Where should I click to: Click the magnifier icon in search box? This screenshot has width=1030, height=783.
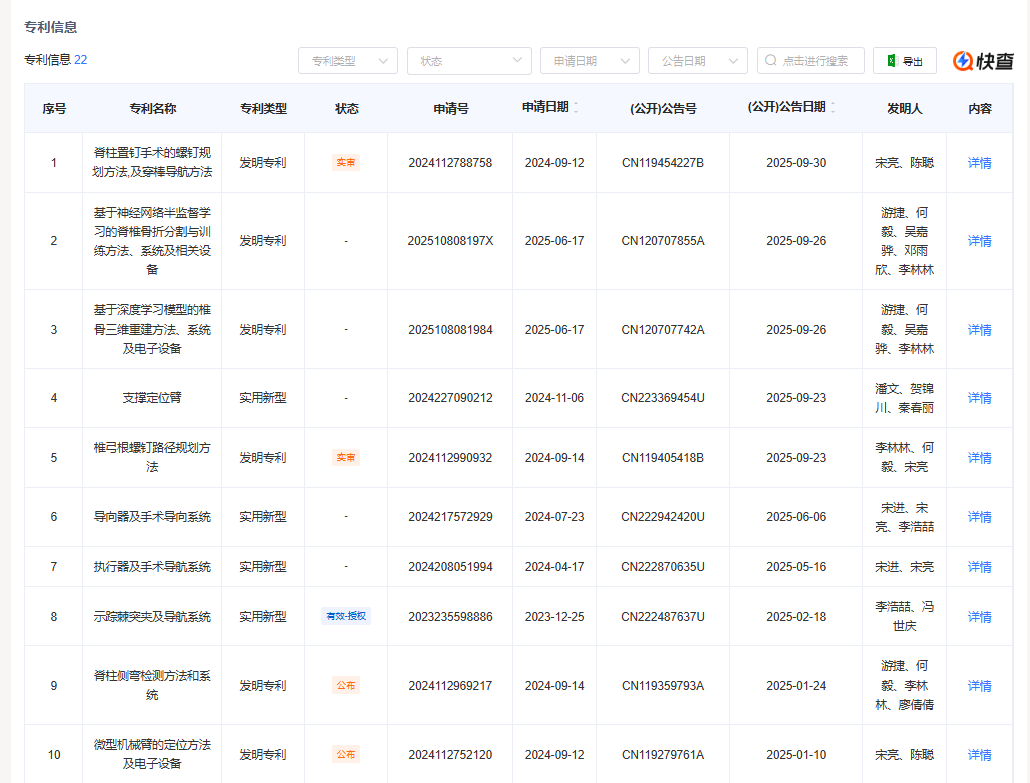coord(771,61)
